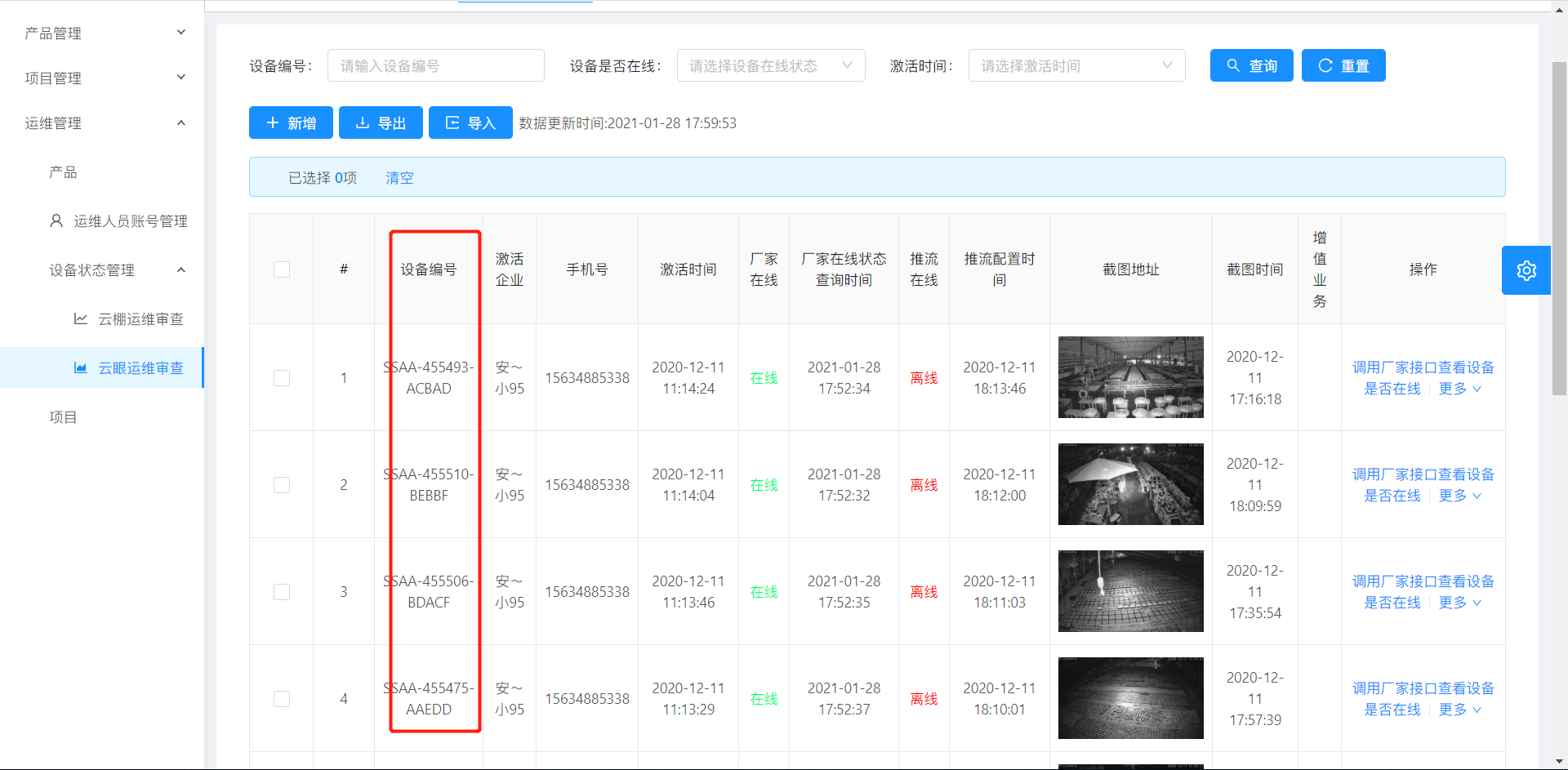Click the import icon in 导入 button
This screenshot has height=770, width=1568.
point(452,122)
